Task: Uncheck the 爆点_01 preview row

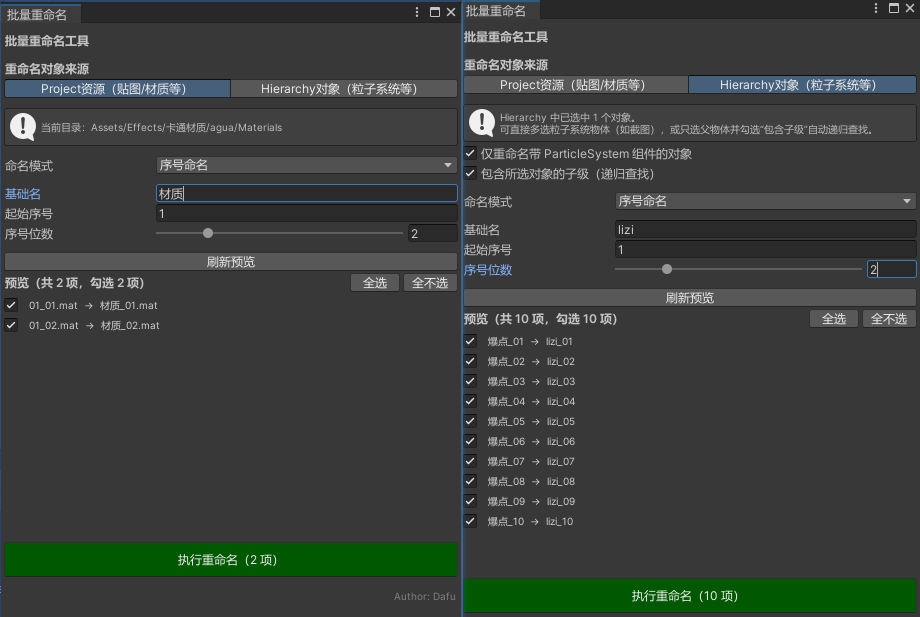Action: click(x=470, y=341)
